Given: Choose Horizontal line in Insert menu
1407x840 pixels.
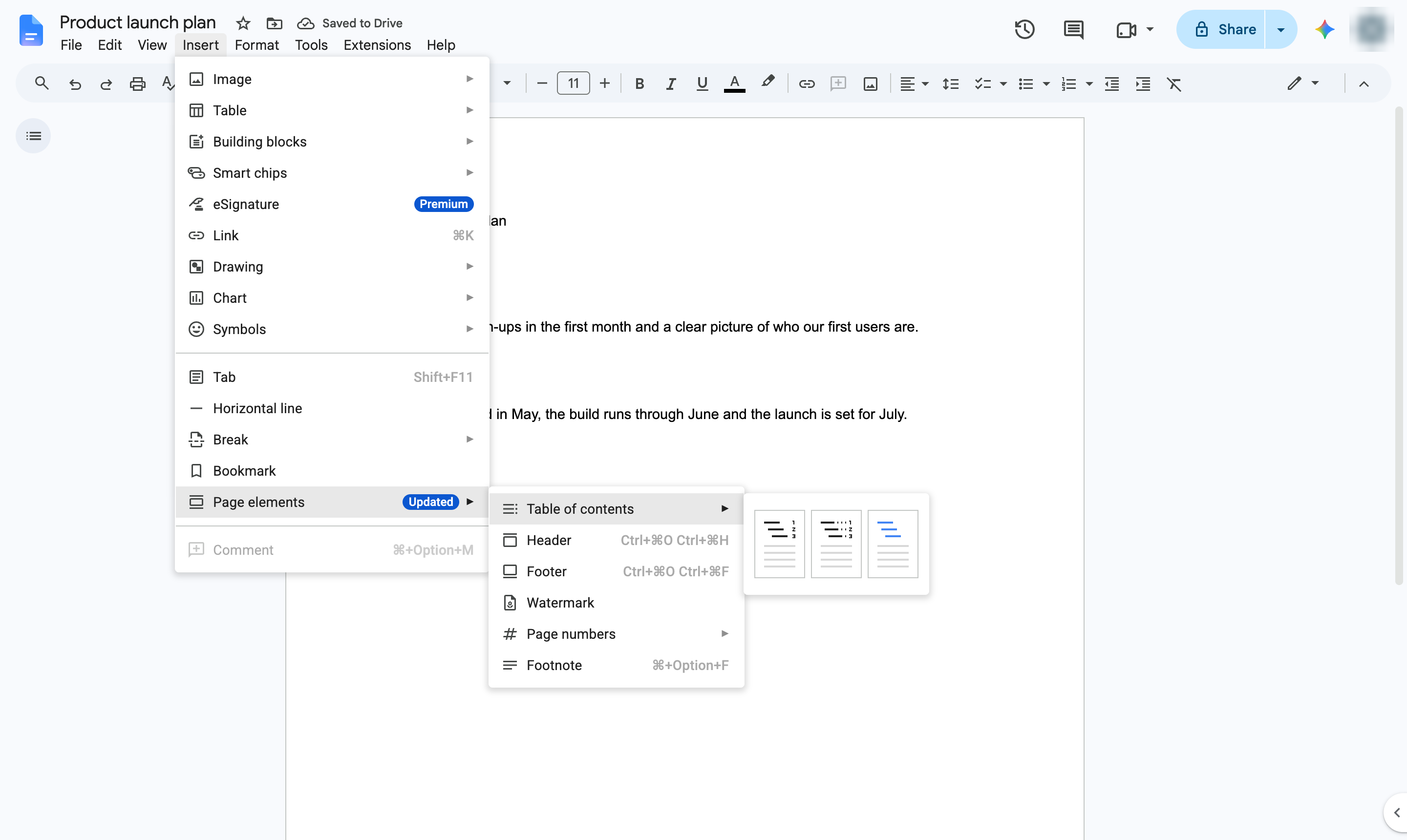Looking at the screenshot, I should click(x=332, y=408).
